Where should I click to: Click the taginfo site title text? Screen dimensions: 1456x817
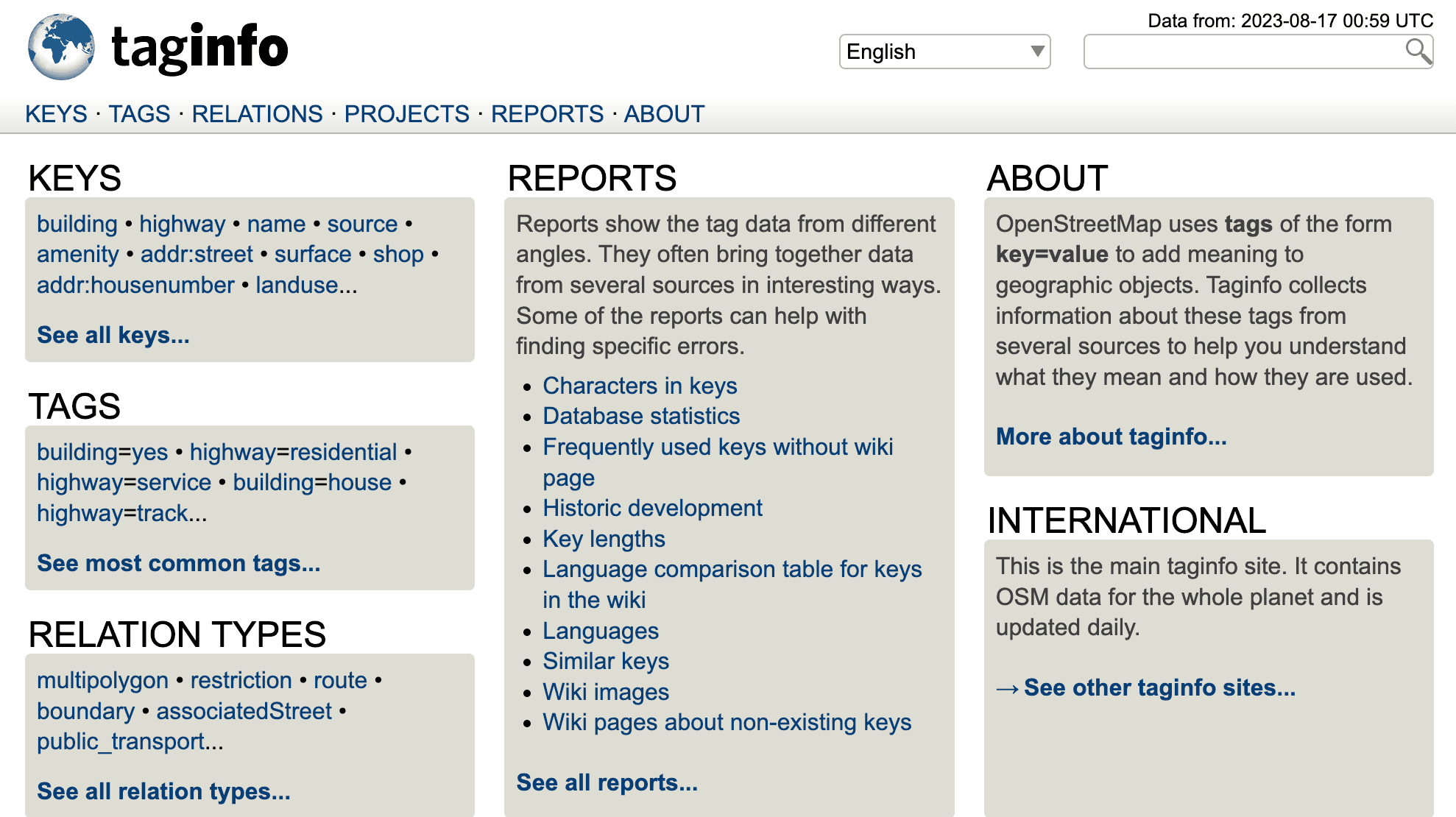tap(199, 47)
